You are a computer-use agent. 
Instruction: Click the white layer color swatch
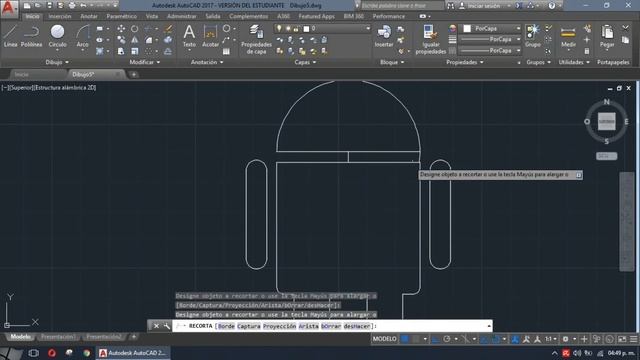click(307, 28)
